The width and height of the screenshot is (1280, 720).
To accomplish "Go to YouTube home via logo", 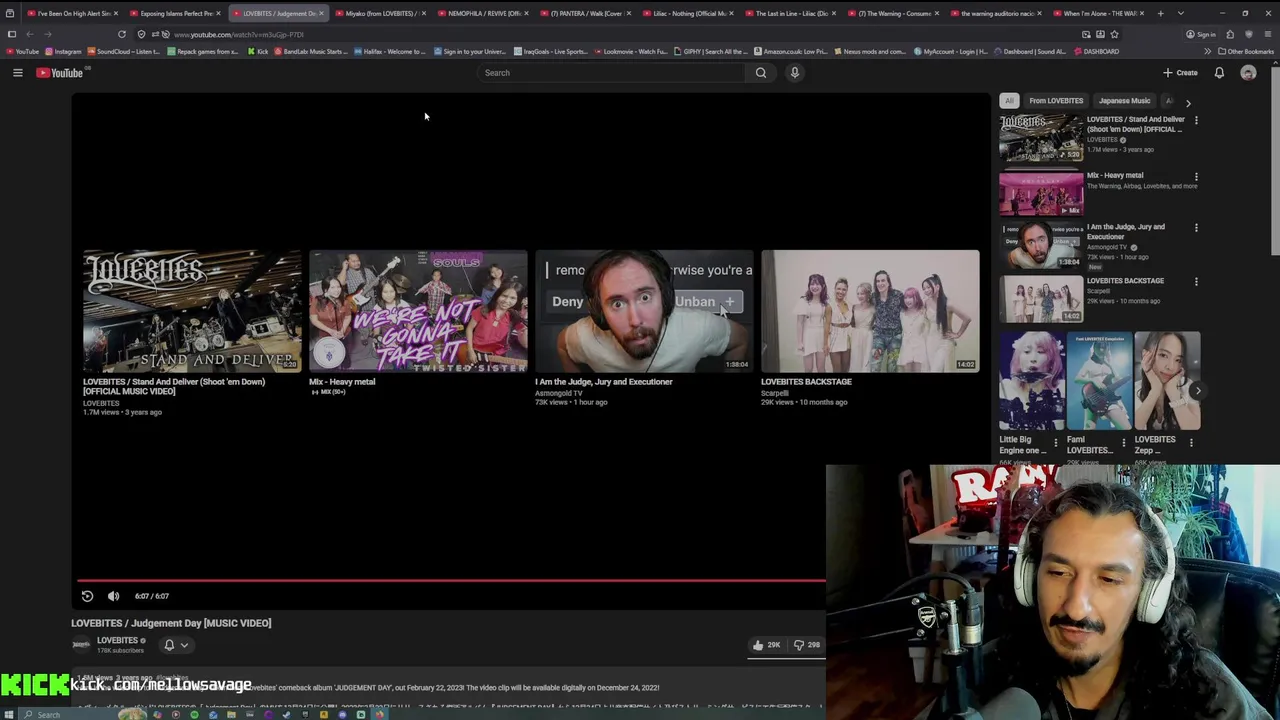I will point(62,72).
